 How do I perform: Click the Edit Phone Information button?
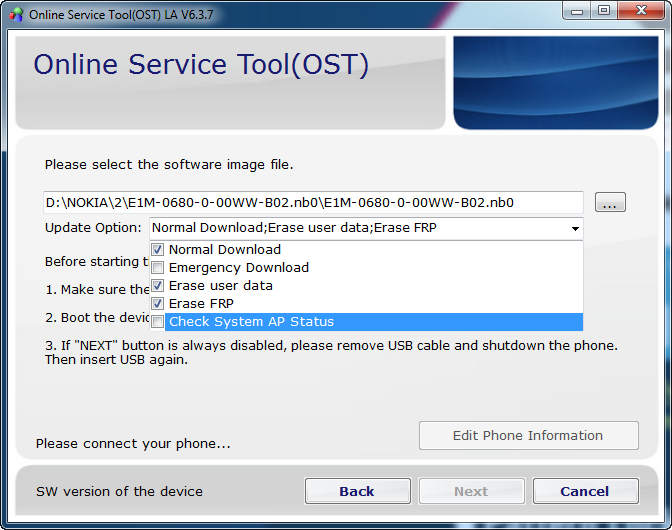tap(528, 435)
